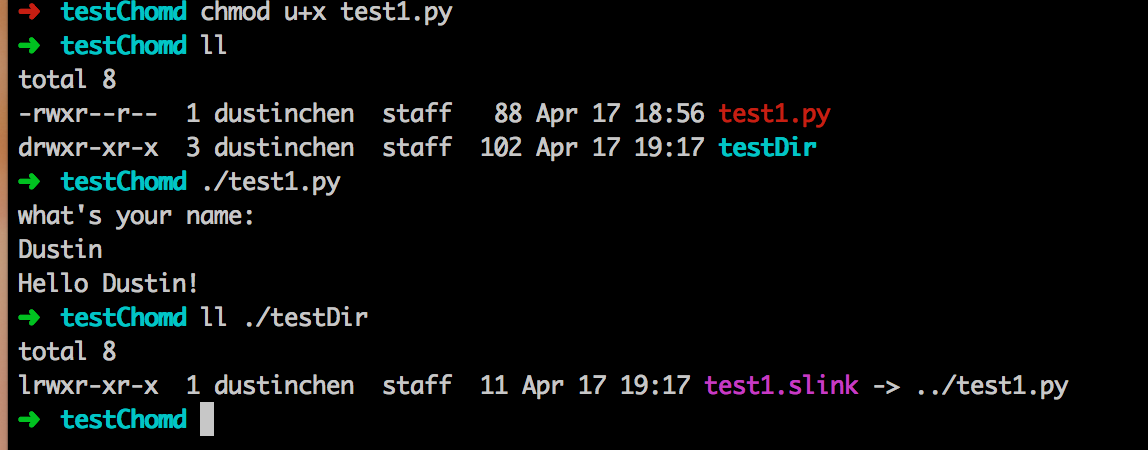The image size is (1148, 450).
Task: Click the 'Hello Dustin!' output line
Action: tap(108, 284)
